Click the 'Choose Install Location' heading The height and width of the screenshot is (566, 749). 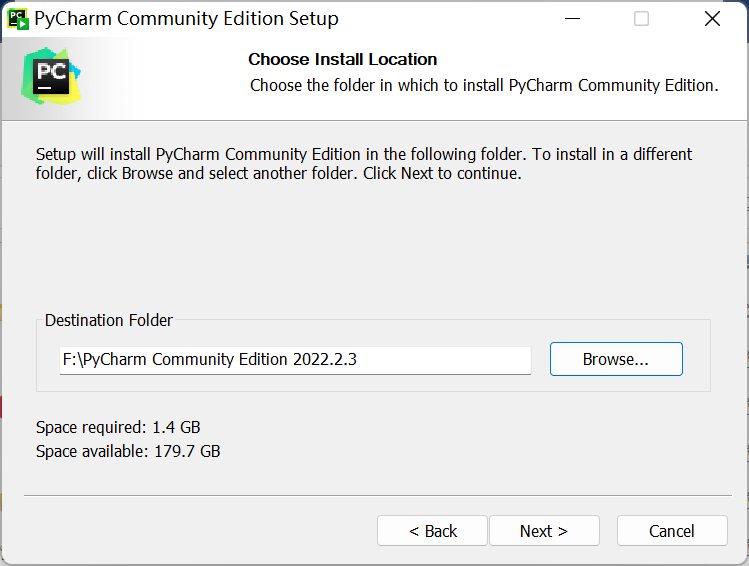(342, 59)
